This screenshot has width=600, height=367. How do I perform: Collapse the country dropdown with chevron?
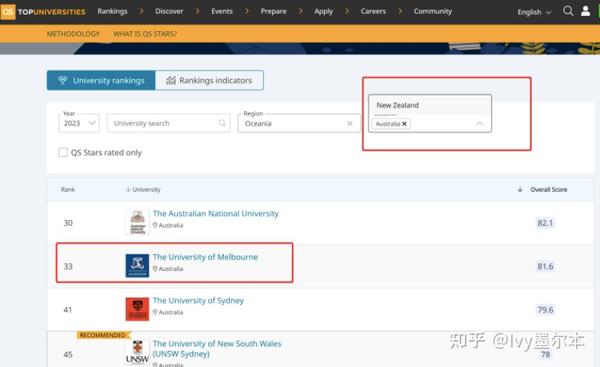[479, 124]
